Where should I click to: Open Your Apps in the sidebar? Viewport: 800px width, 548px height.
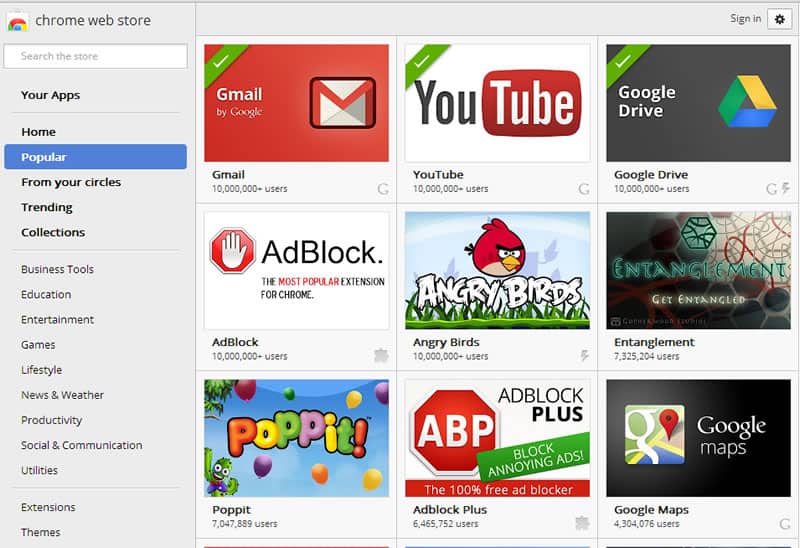50,95
